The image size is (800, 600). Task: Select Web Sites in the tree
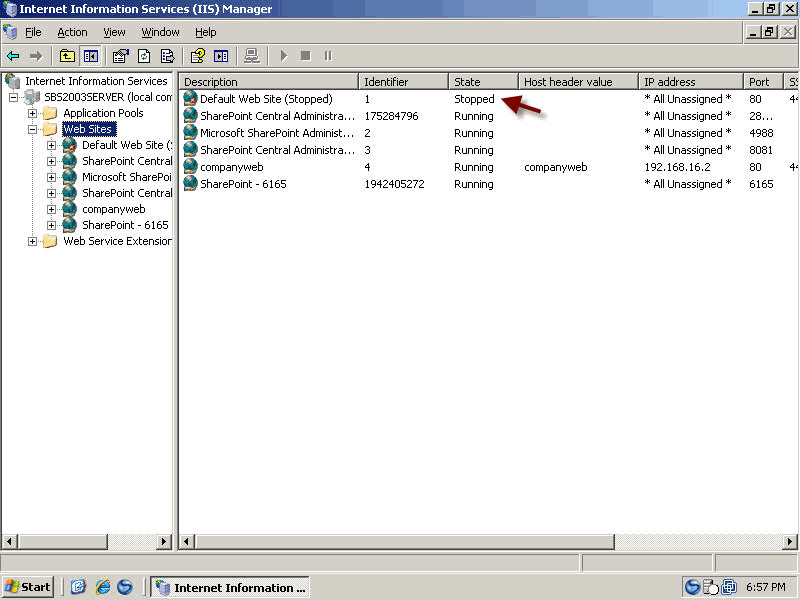[87, 129]
